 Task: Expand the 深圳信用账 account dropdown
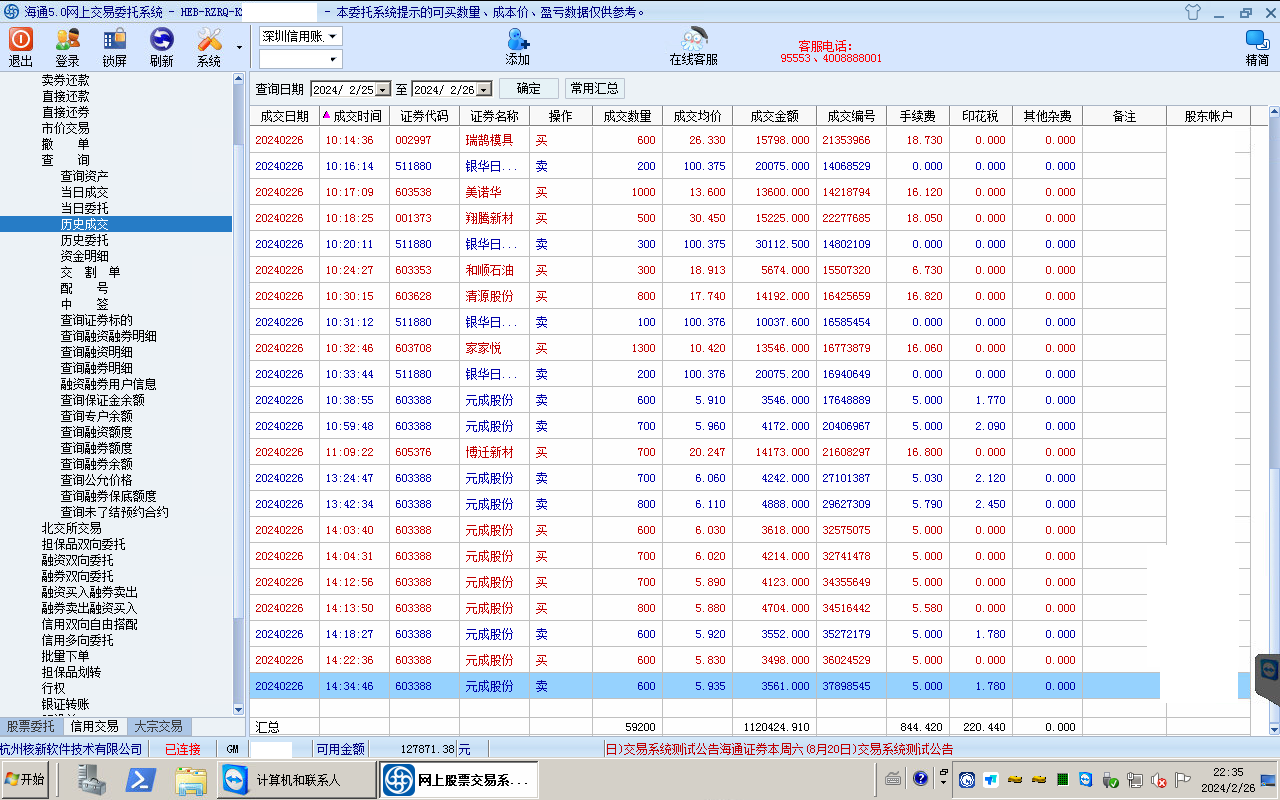click(x=333, y=36)
